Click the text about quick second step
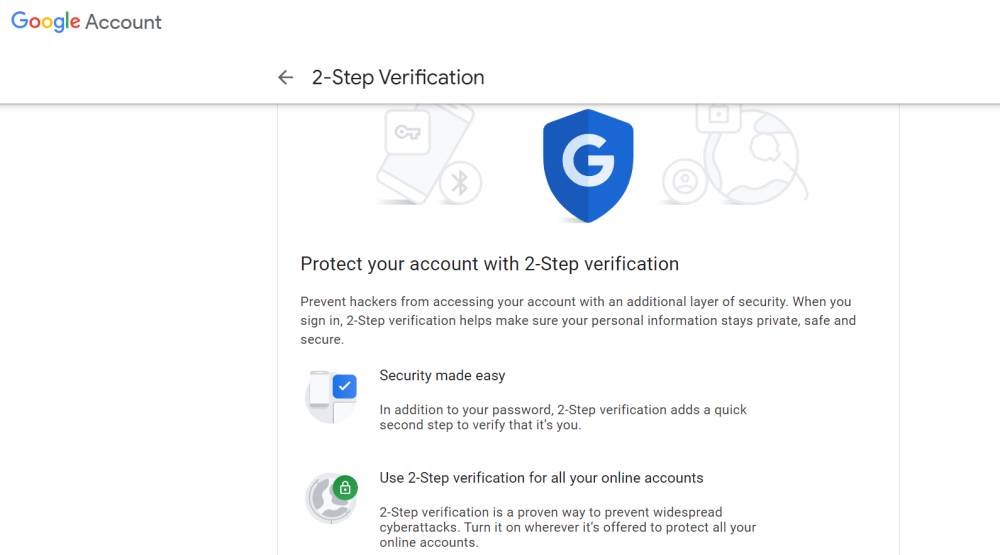 click(562, 417)
